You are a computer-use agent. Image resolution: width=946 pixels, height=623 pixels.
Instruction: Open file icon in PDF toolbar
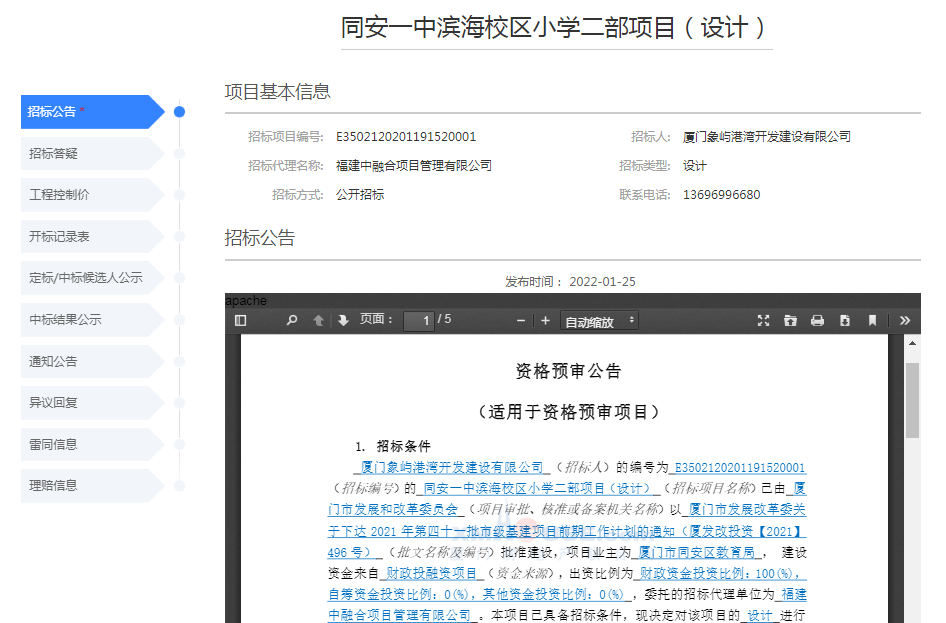790,320
